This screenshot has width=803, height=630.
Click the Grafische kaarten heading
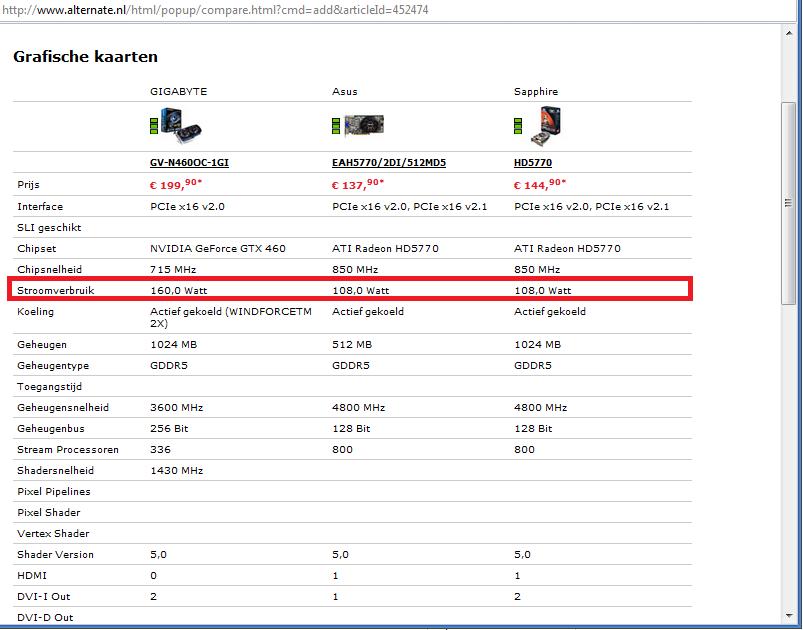86,56
